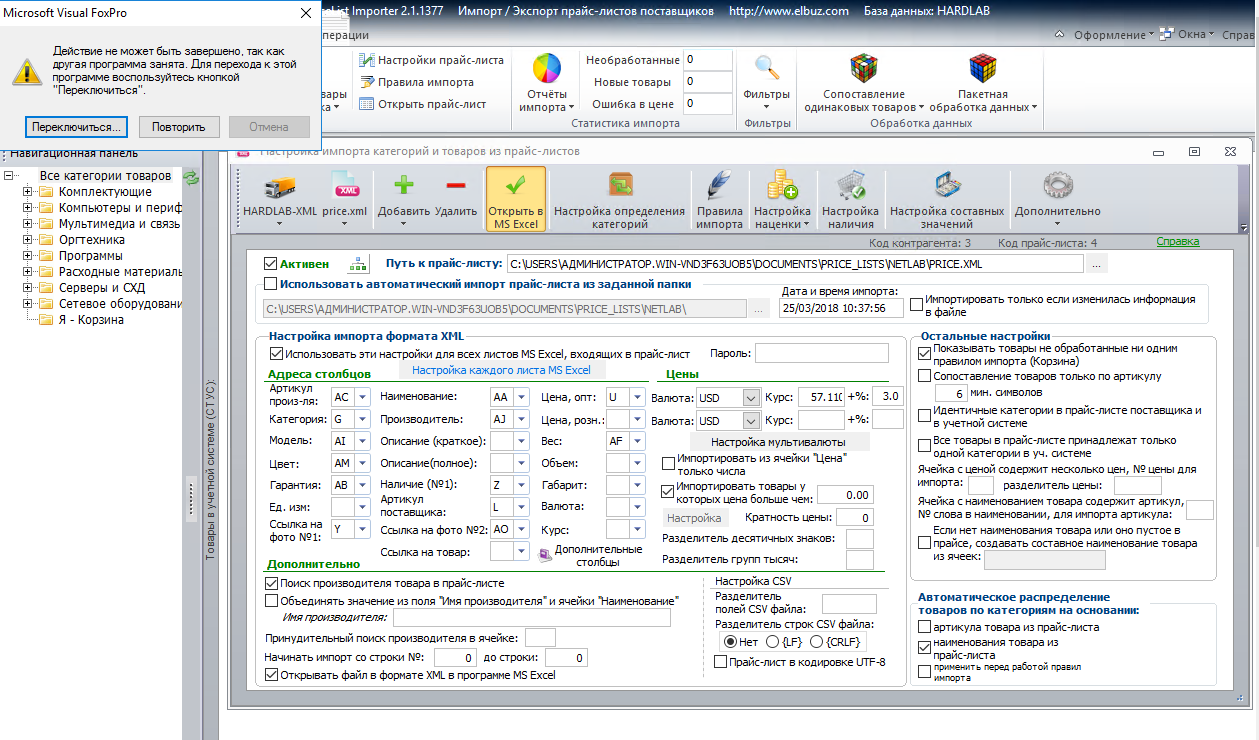Click the refresh icon beside Все категории товаров
The image size is (1259, 740).
click(191, 176)
